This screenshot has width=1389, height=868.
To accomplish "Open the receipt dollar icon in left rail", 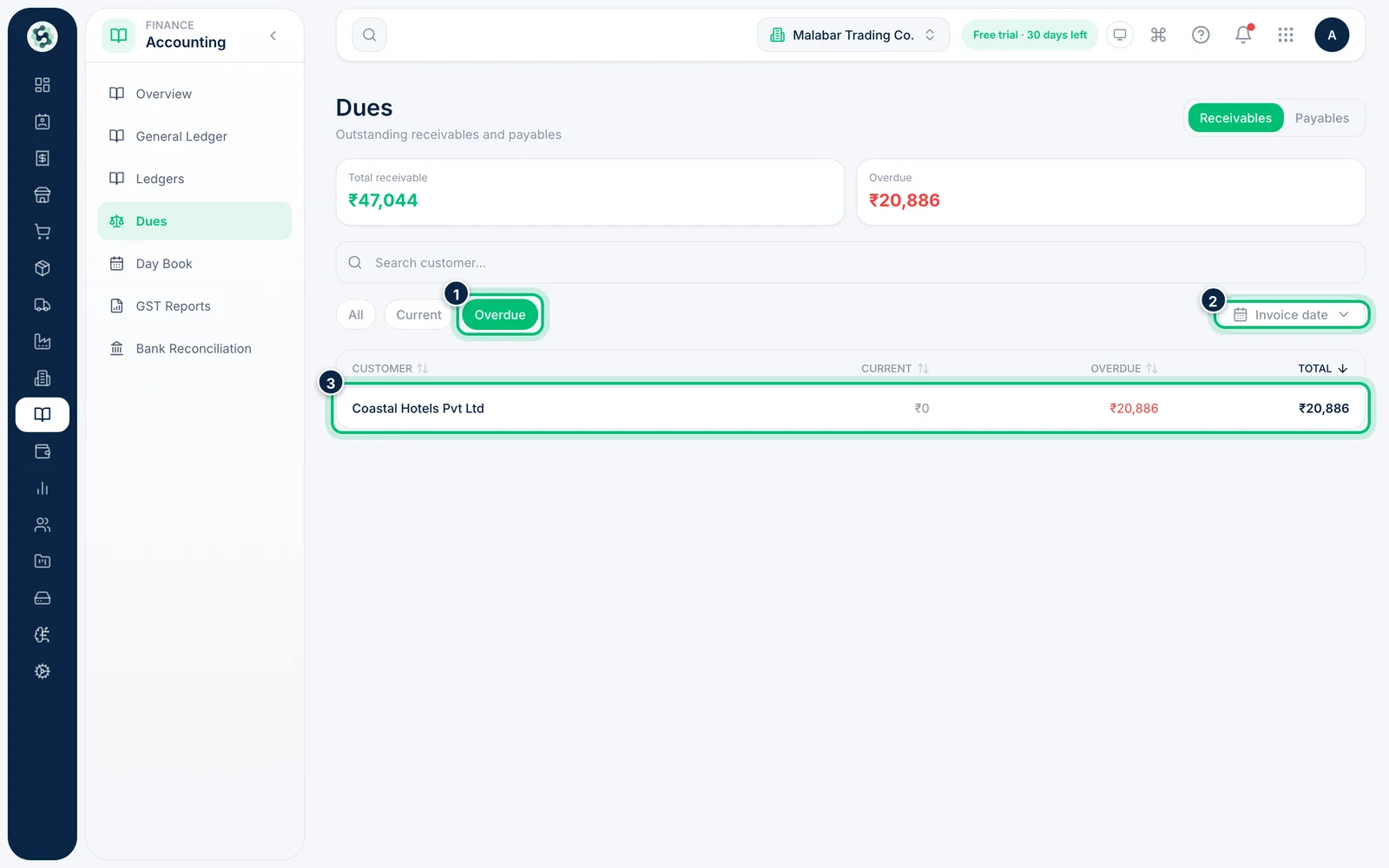I will tap(42, 158).
